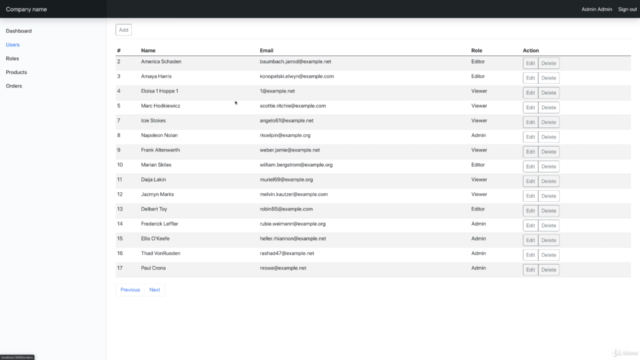Delete user Delbert Toy
Viewport: 640px width, 360px height.
pyautogui.click(x=549, y=211)
